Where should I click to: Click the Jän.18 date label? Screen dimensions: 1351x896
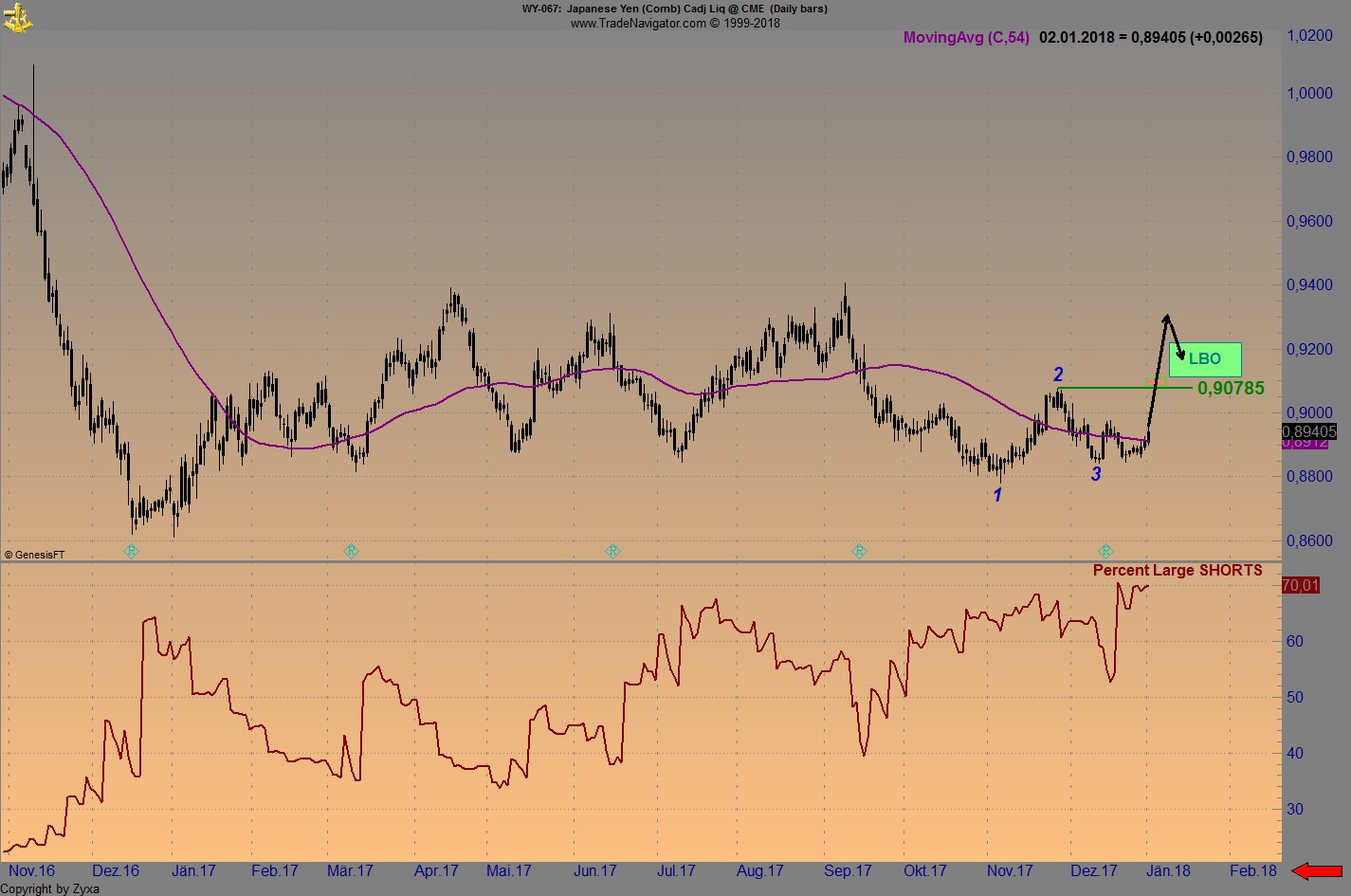(x=1168, y=870)
